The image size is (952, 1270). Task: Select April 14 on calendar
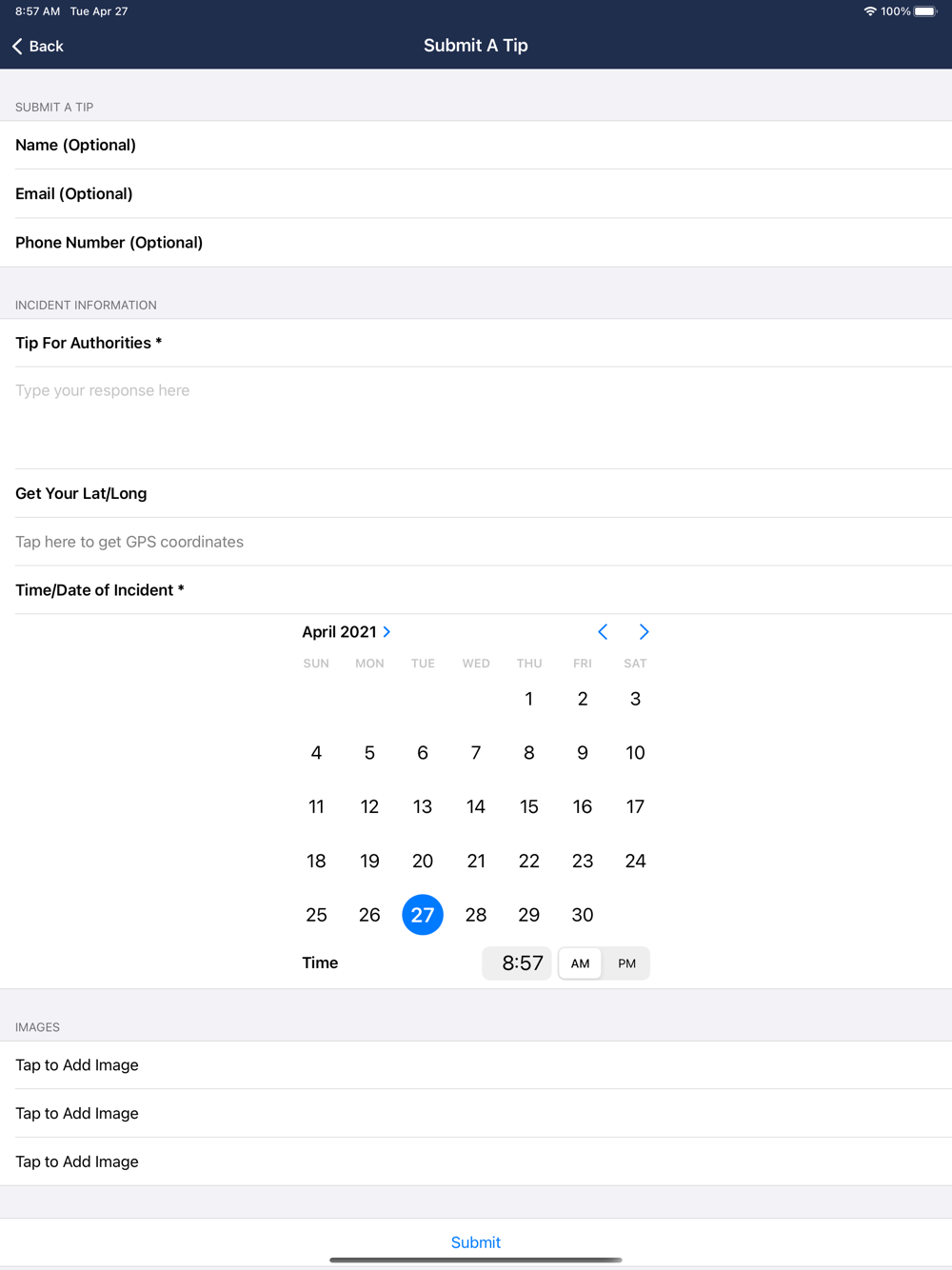coord(476,807)
